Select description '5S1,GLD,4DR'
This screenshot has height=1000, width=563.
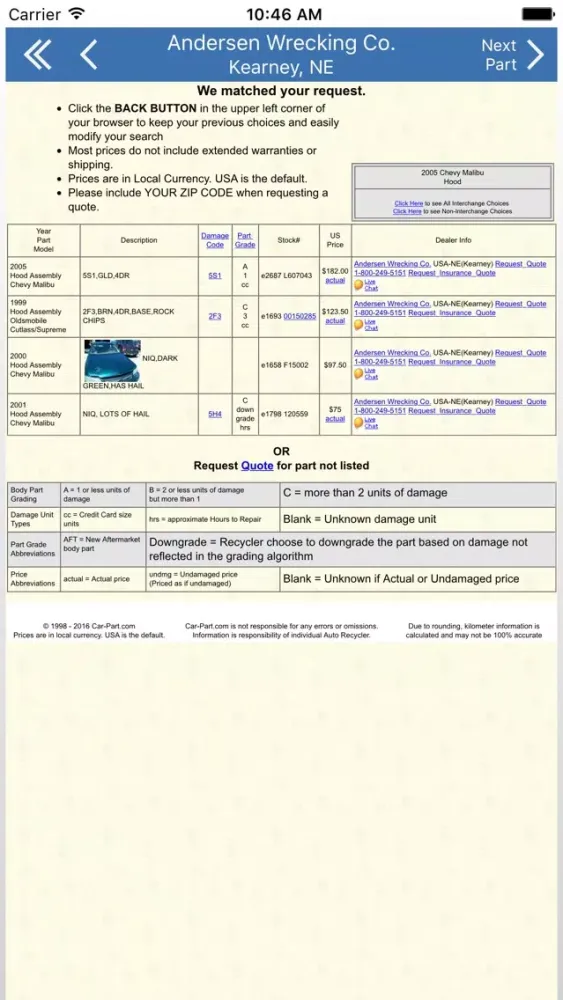tap(106, 276)
